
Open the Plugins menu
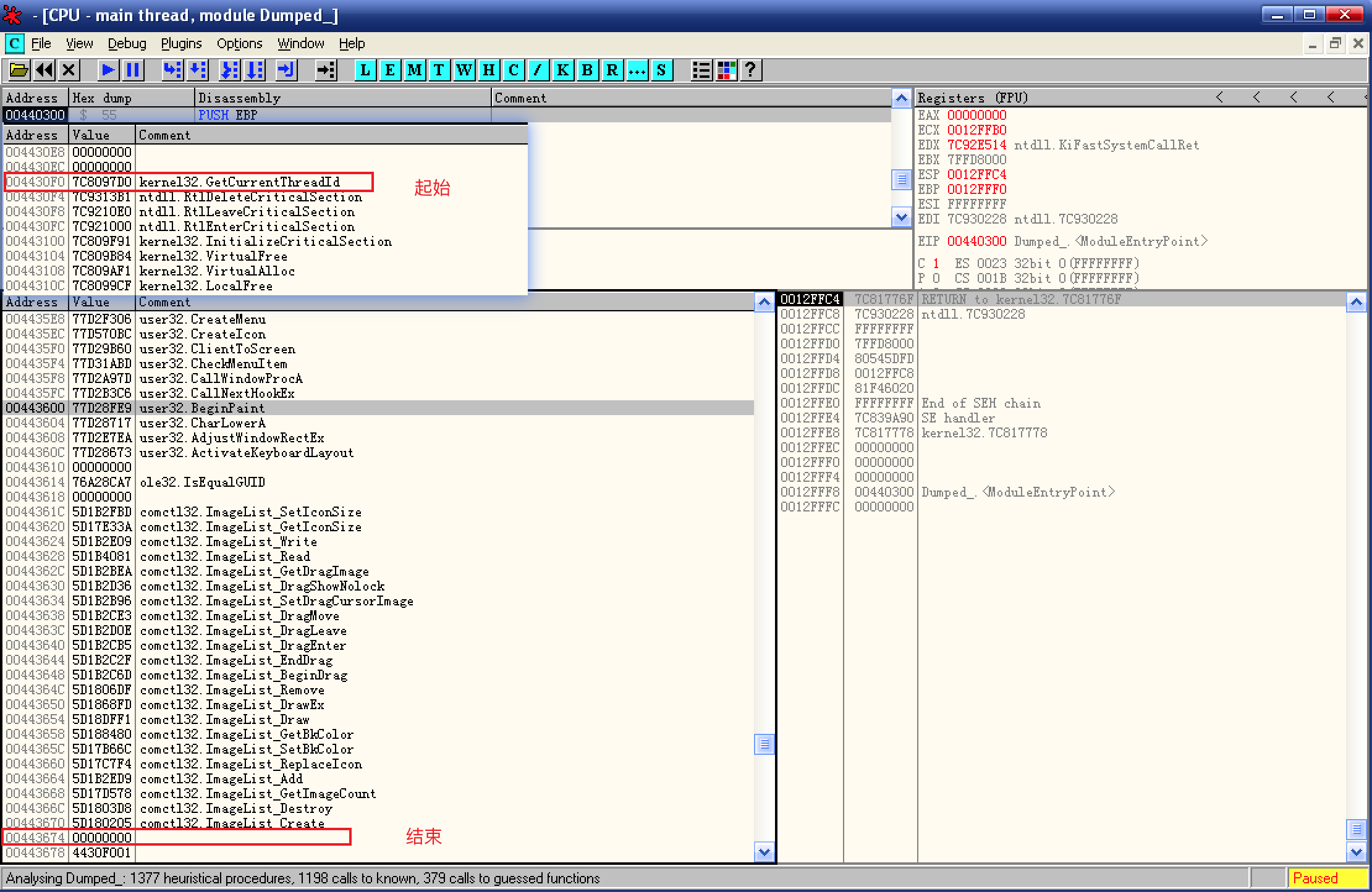181,44
